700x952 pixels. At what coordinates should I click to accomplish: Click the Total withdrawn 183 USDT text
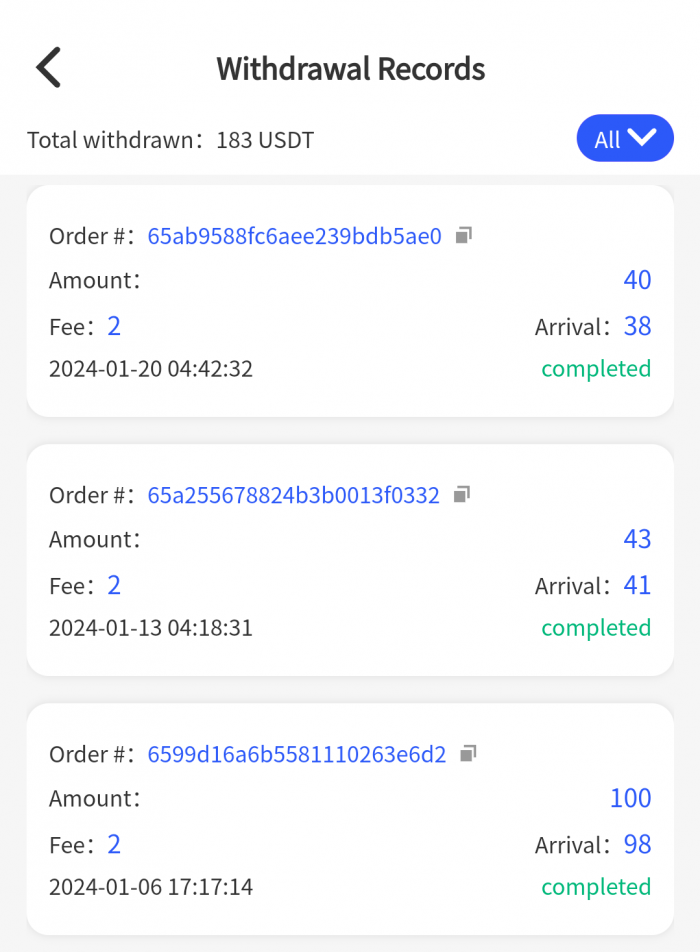point(171,140)
